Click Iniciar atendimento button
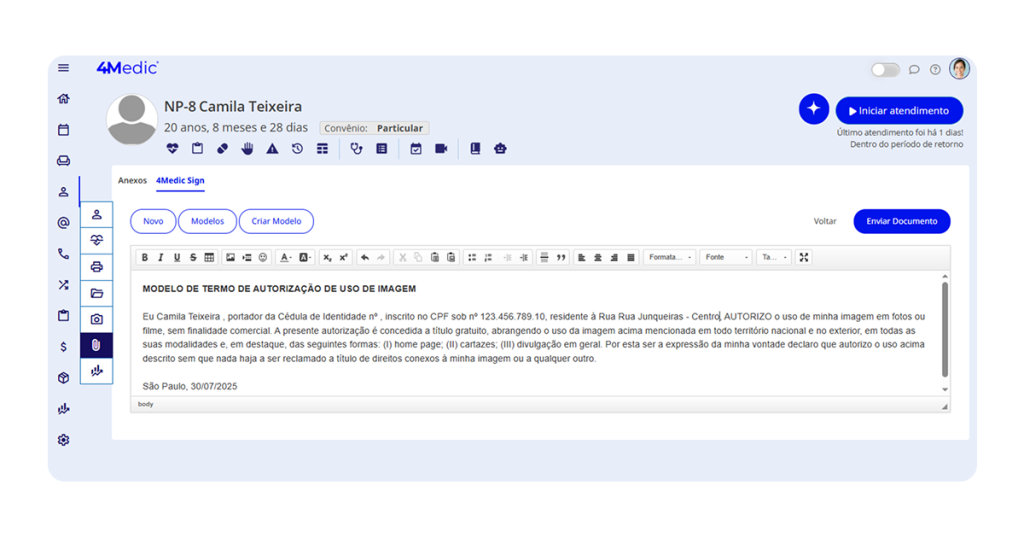This screenshot has width=1024, height=538. (x=899, y=111)
